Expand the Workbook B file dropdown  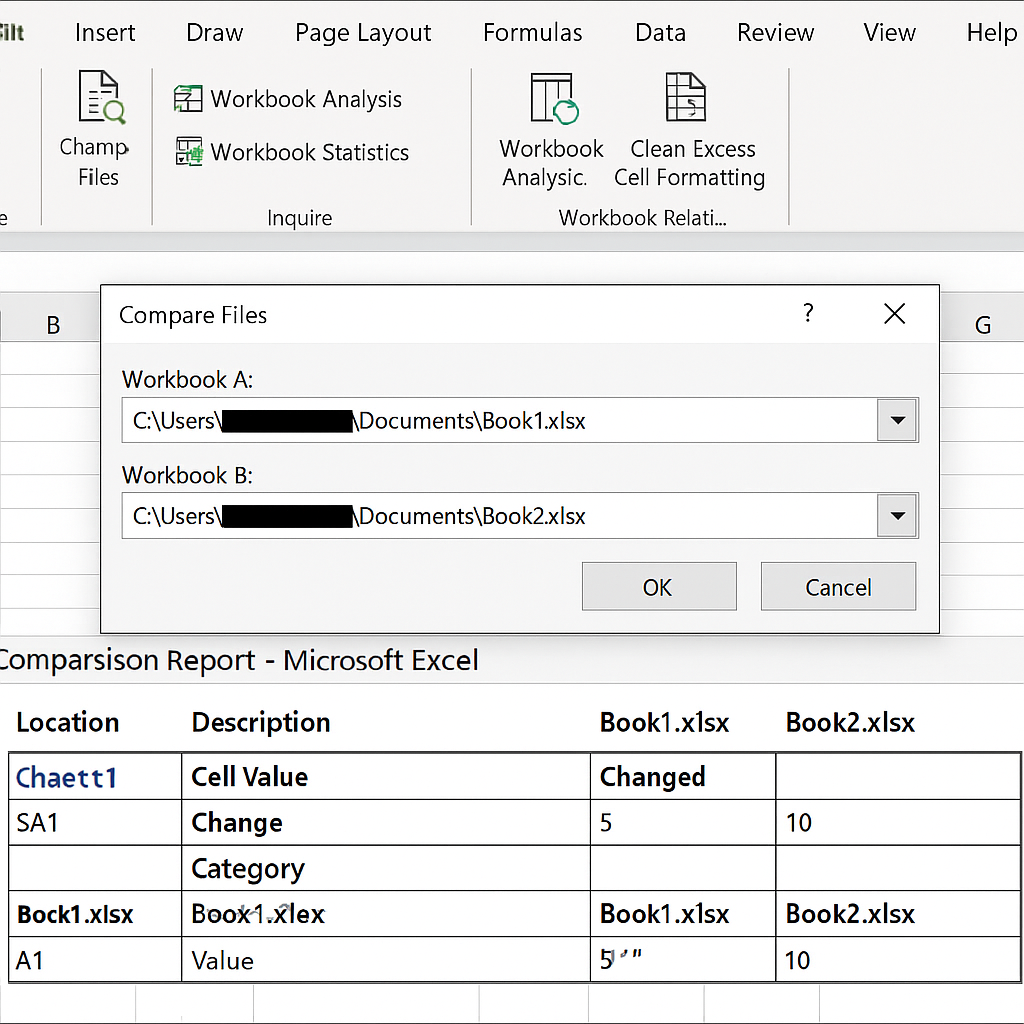pyautogui.click(x=897, y=516)
